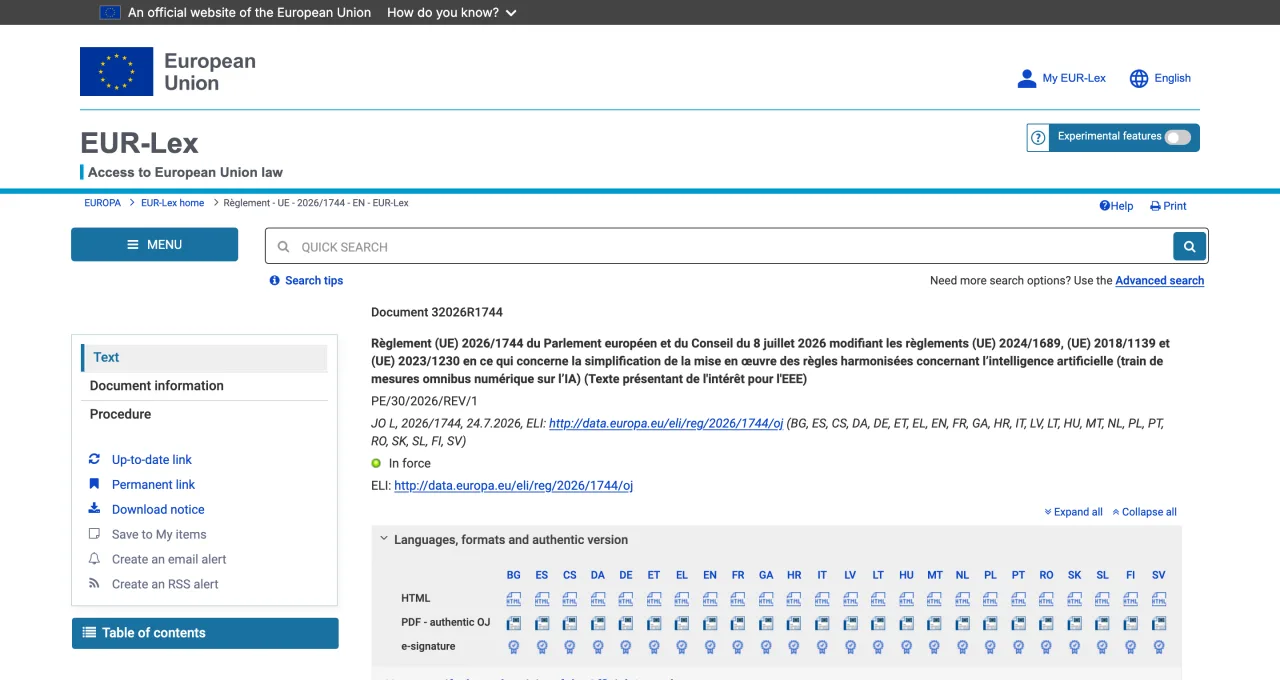Expand all document sections
Screen dimensions: 1280x680
(1073, 512)
